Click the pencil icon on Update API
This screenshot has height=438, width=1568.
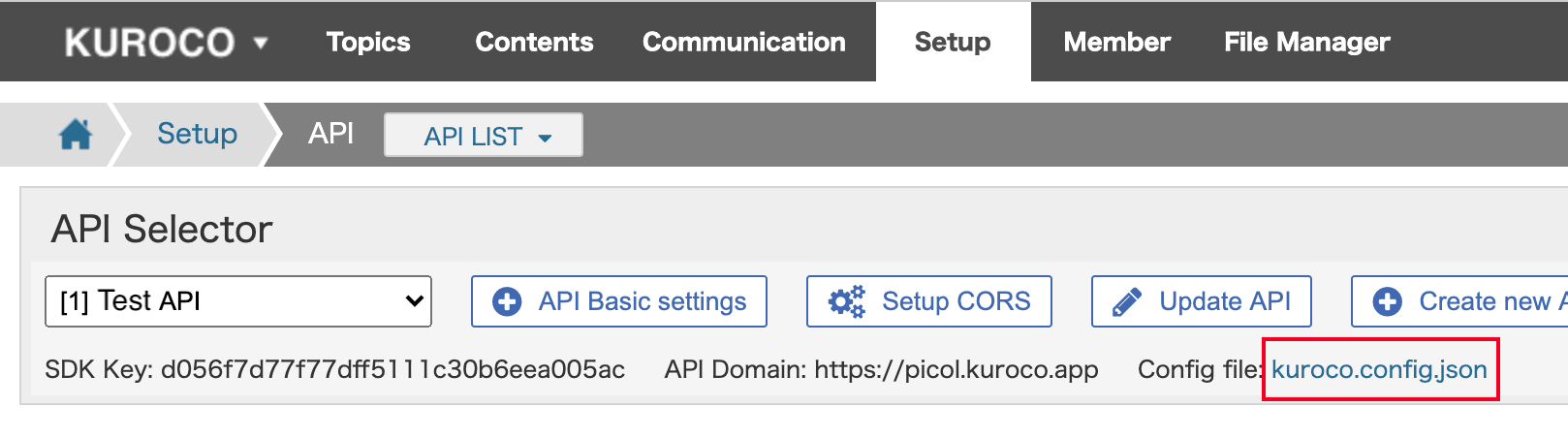tap(1127, 302)
